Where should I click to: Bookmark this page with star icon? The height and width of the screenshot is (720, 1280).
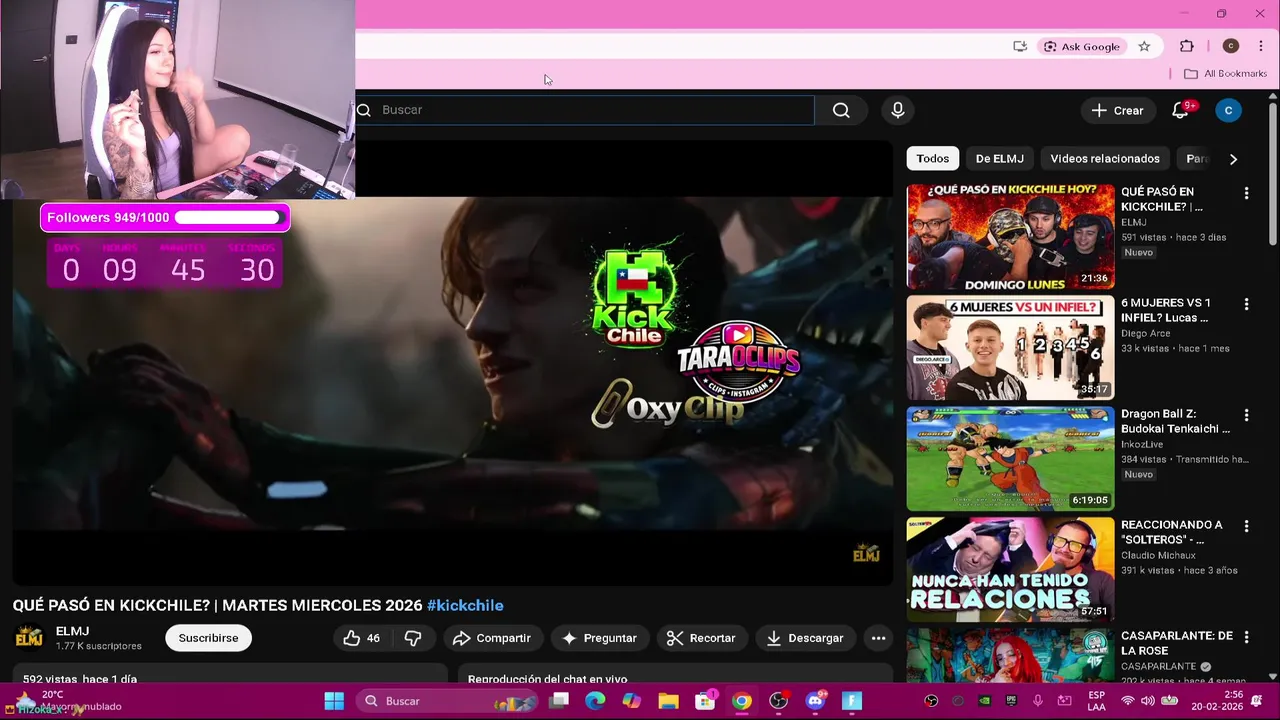(1144, 46)
